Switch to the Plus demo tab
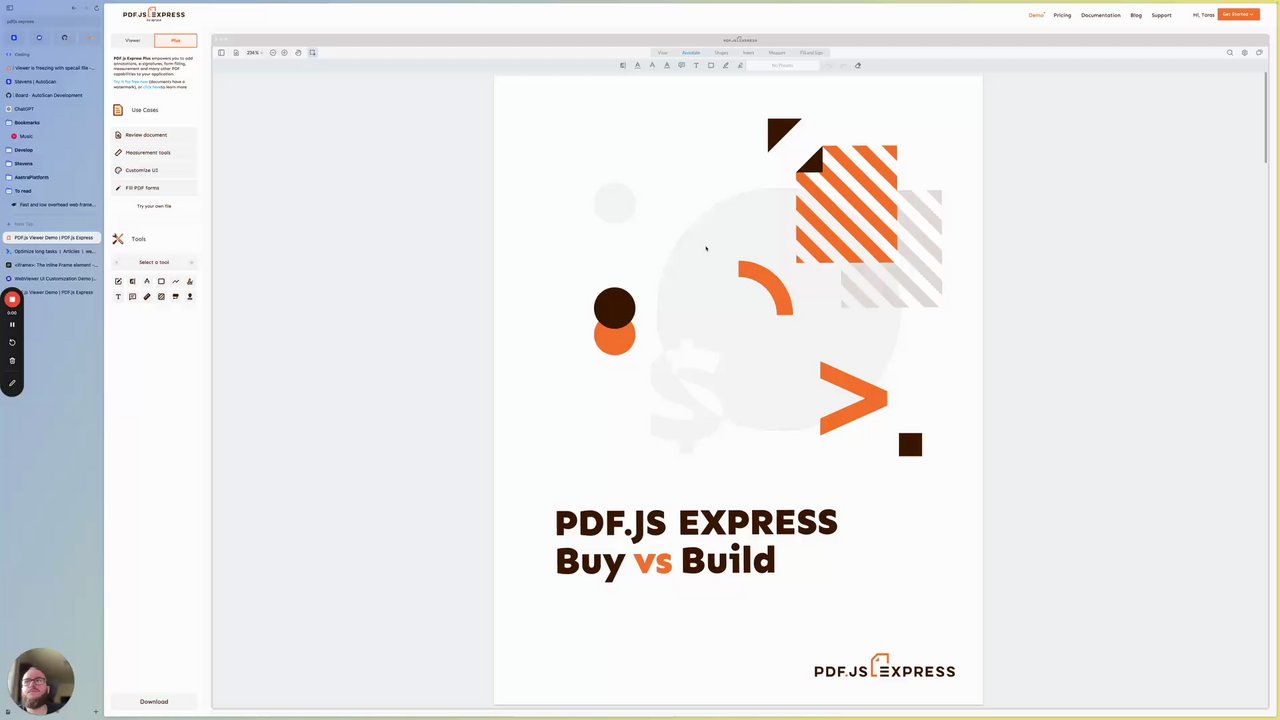Image resolution: width=1280 pixels, height=720 pixels. coord(175,41)
